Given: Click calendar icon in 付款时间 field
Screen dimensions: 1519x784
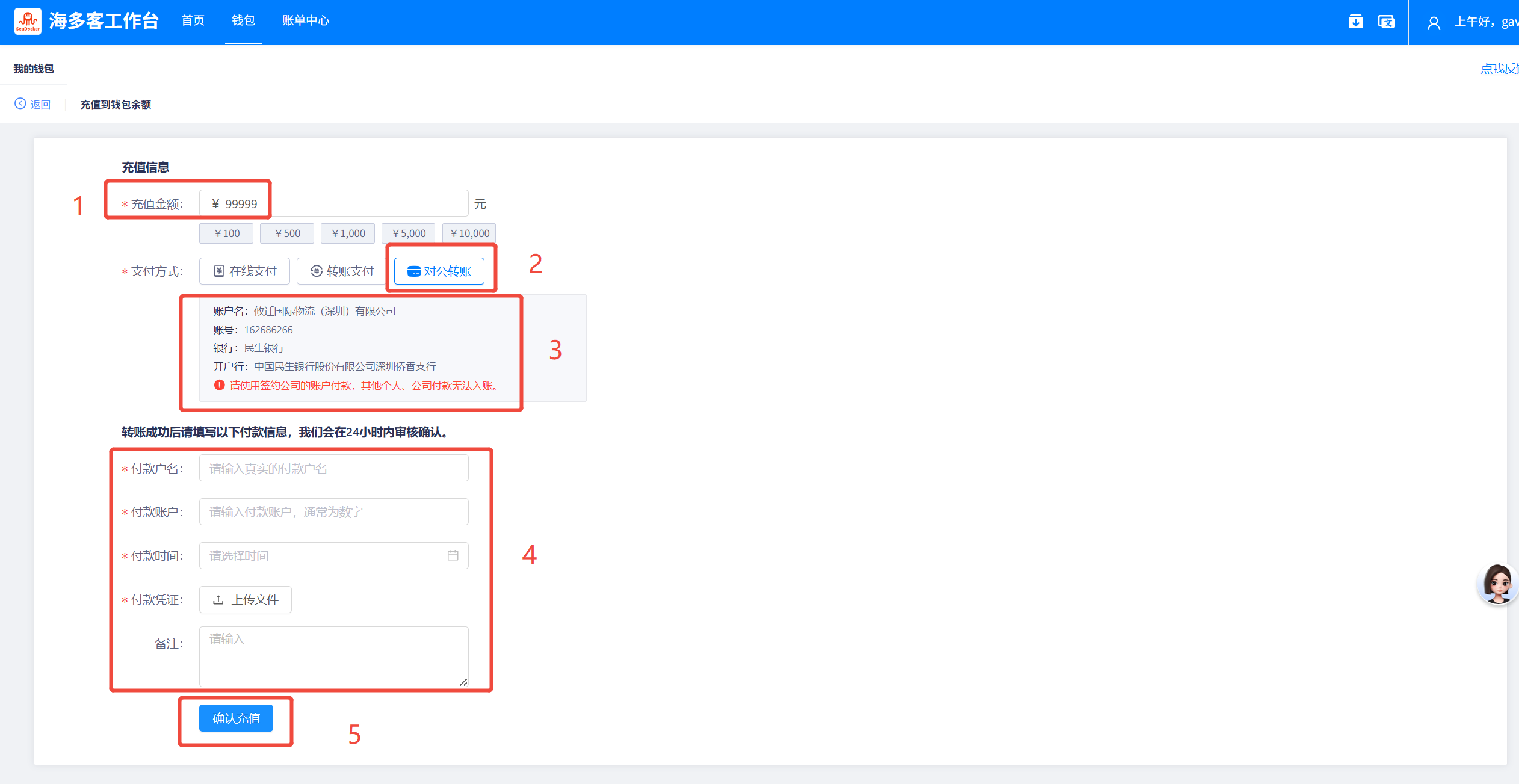Looking at the screenshot, I should pyautogui.click(x=453, y=555).
